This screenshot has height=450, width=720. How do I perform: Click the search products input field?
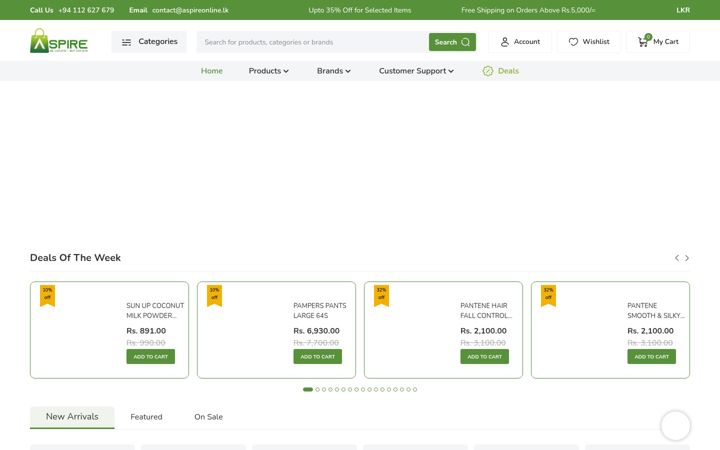tap(313, 42)
